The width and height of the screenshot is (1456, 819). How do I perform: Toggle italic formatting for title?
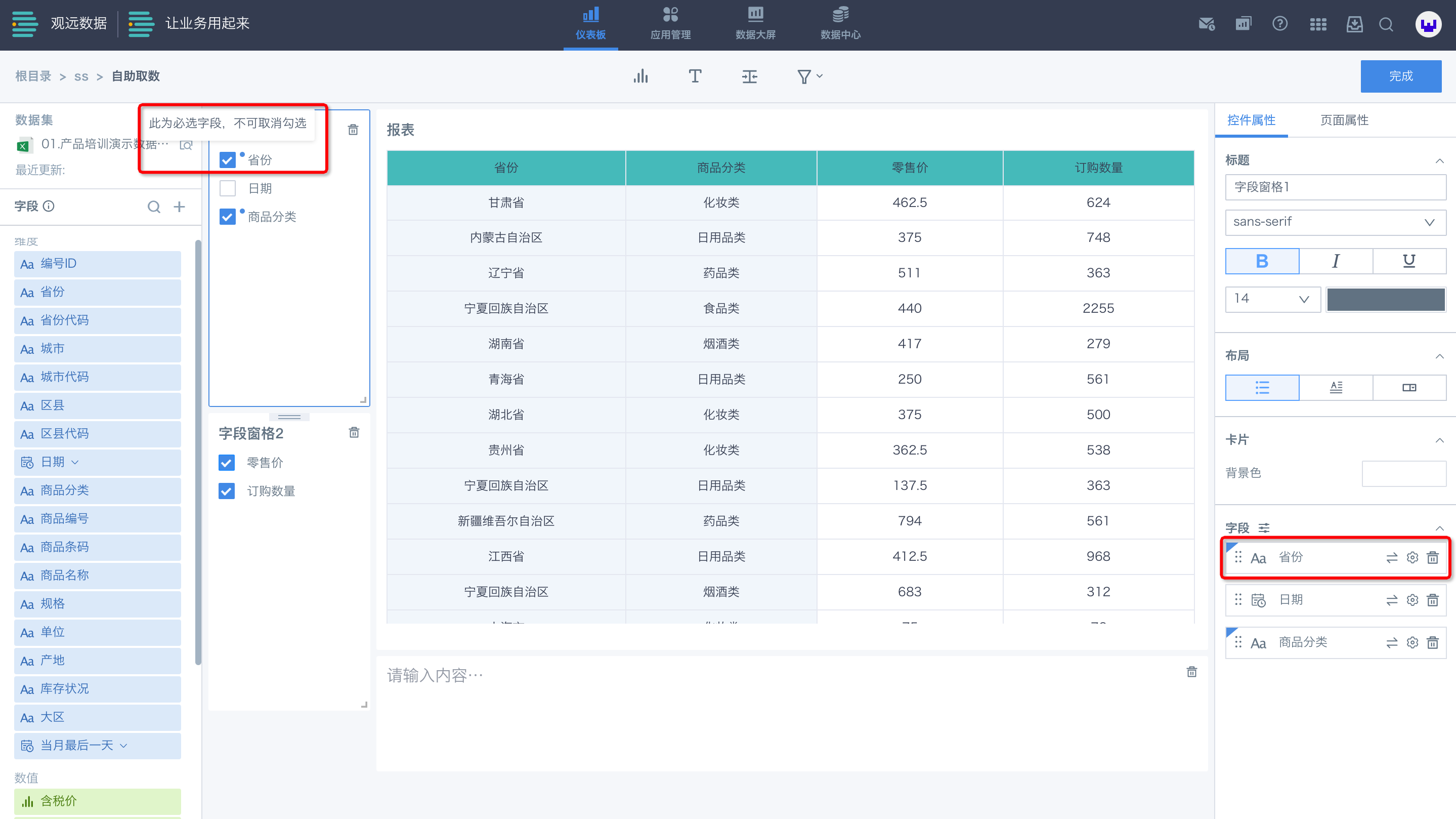(1335, 261)
